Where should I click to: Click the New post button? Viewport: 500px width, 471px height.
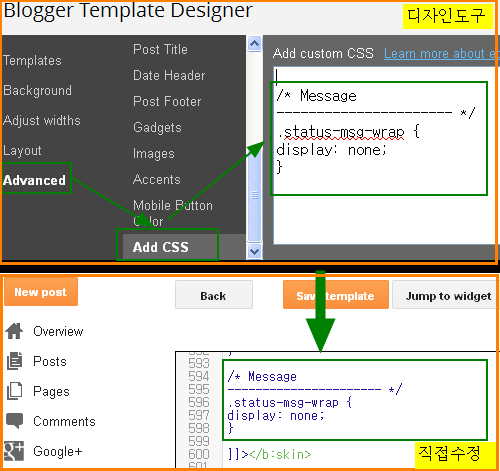(x=41, y=292)
